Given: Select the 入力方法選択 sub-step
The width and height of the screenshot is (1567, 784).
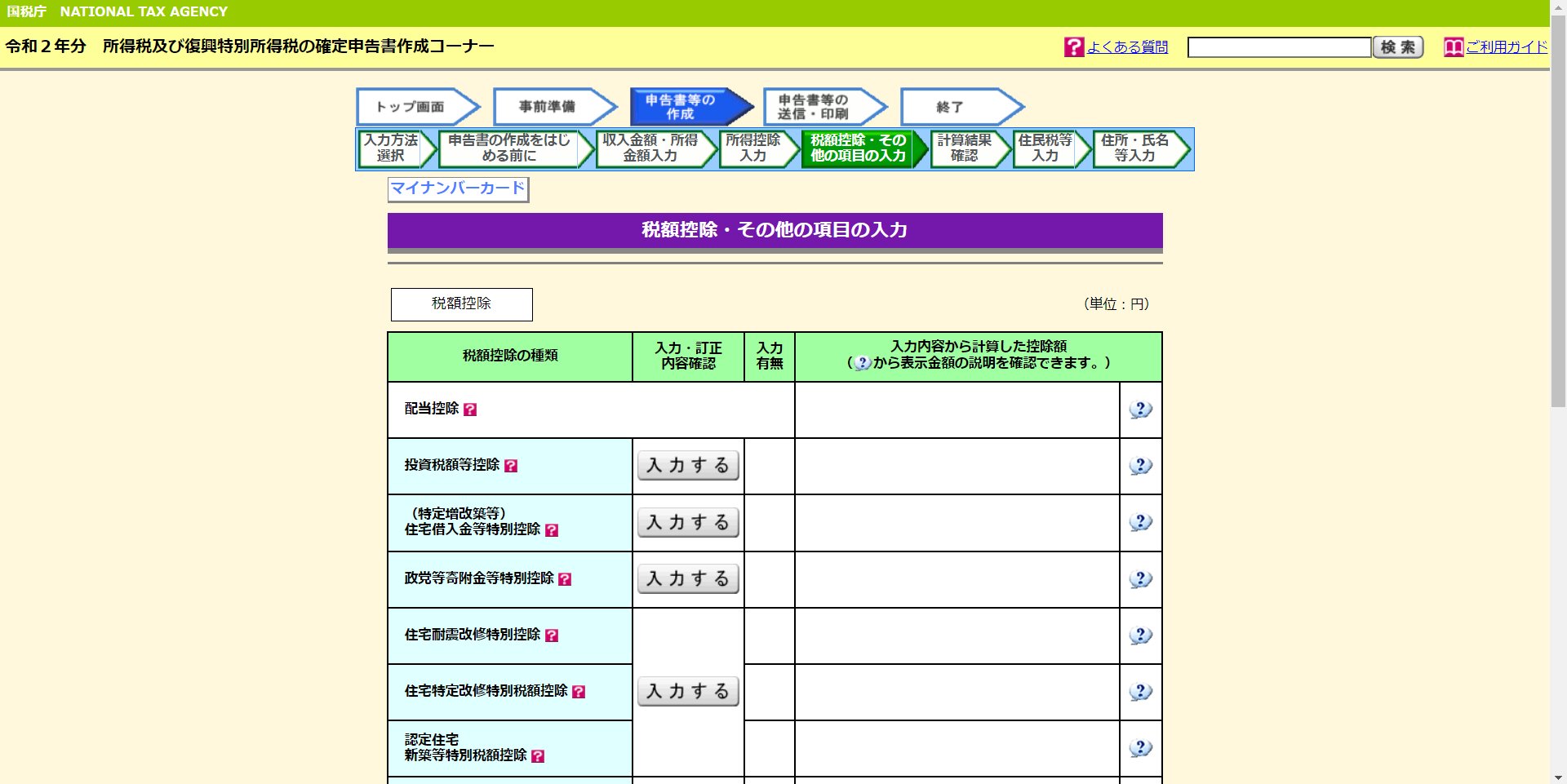Looking at the screenshot, I should [396, 148].
